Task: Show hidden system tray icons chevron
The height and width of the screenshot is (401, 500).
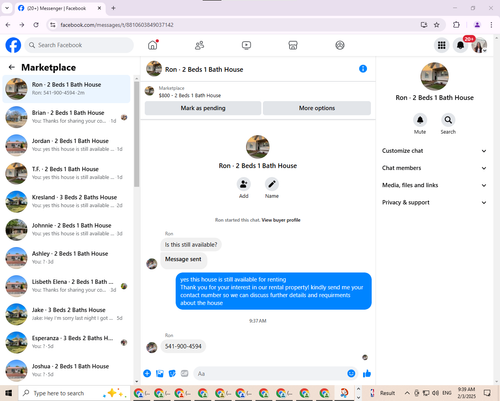Action: [407, 393]
